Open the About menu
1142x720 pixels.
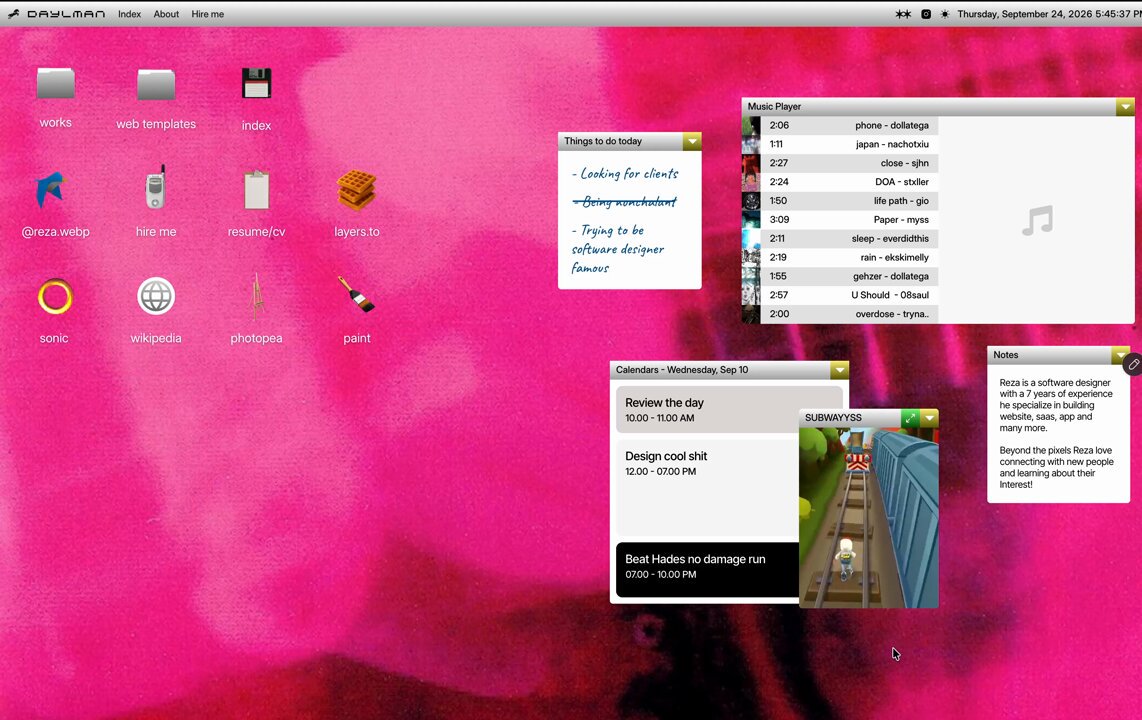[166, 14]
